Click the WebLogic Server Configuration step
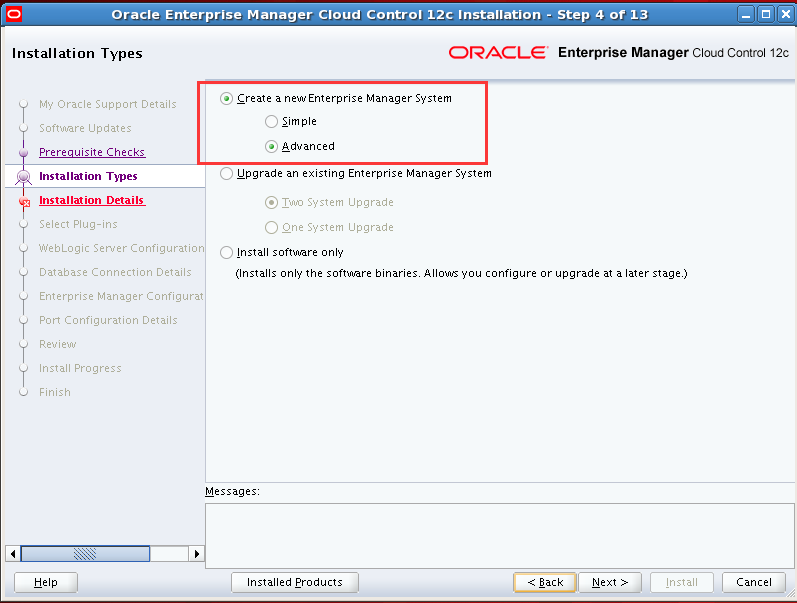This screenshot has width=797, height=603. tap(121, 248)
